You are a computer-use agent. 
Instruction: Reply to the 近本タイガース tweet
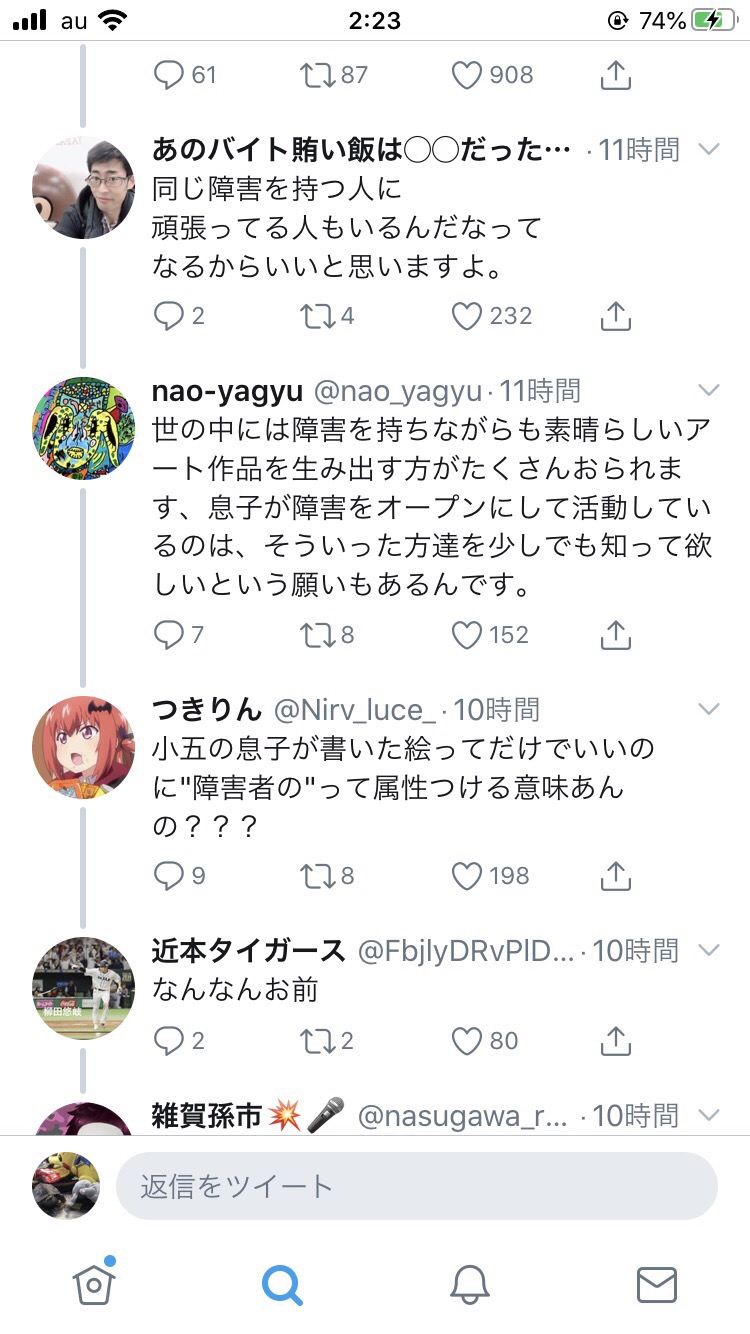point(169,1041)
